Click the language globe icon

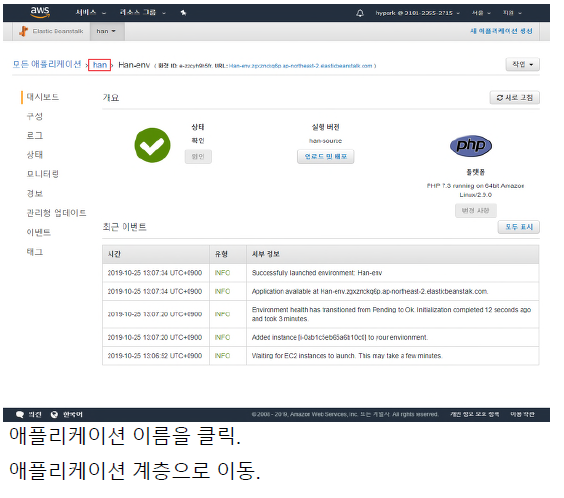click(54, 415)
